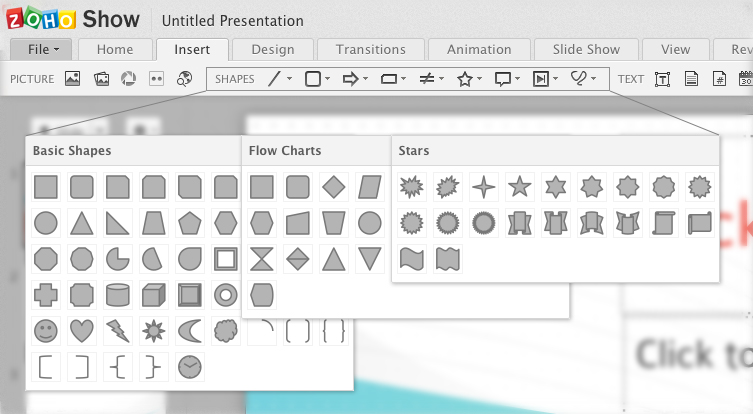Pick the cylinder shape in Basic Shapes
Viewport: 753px width, 414px height.
118,294
